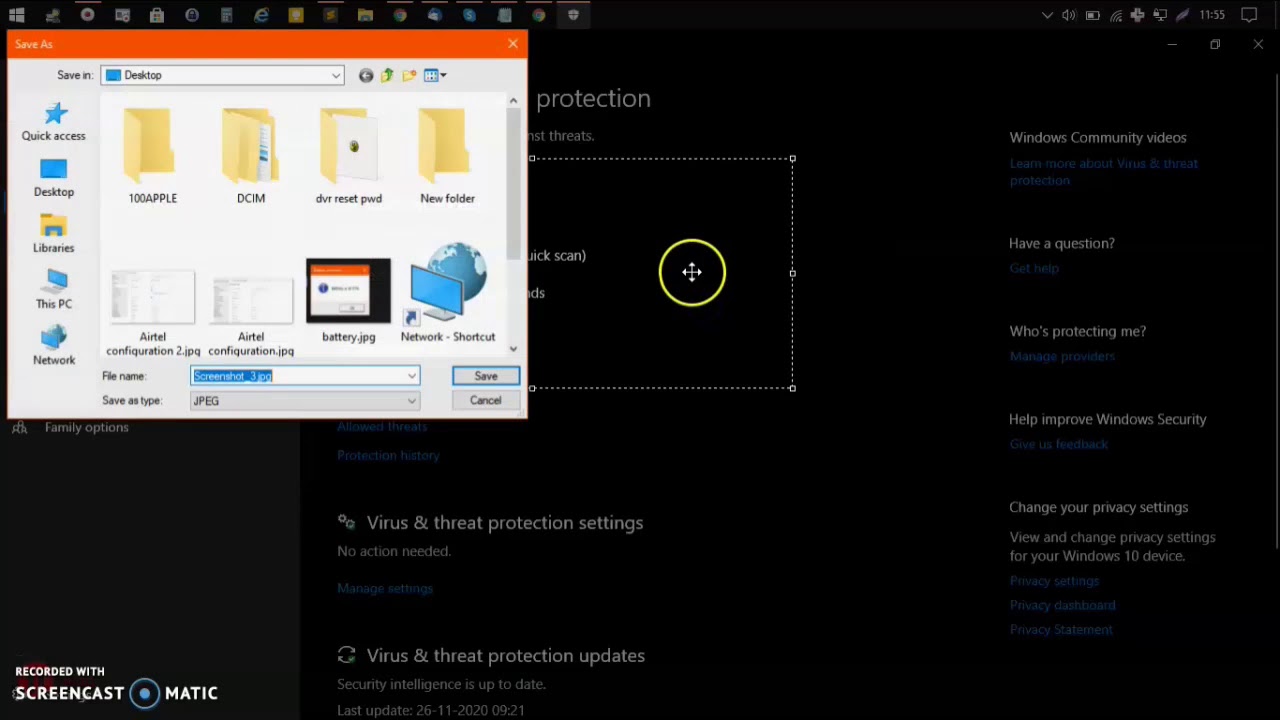Select Network in places bar
This screenshot has width=1280, height=720.
[54, 346]
